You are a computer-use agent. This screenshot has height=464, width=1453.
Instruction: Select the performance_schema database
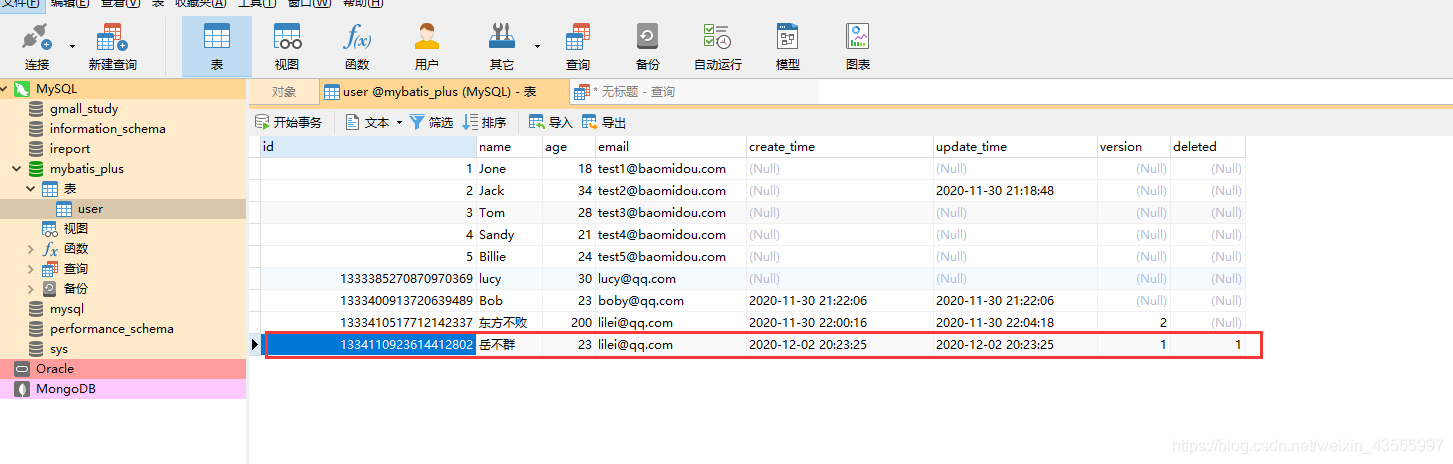tap(111, 329)
